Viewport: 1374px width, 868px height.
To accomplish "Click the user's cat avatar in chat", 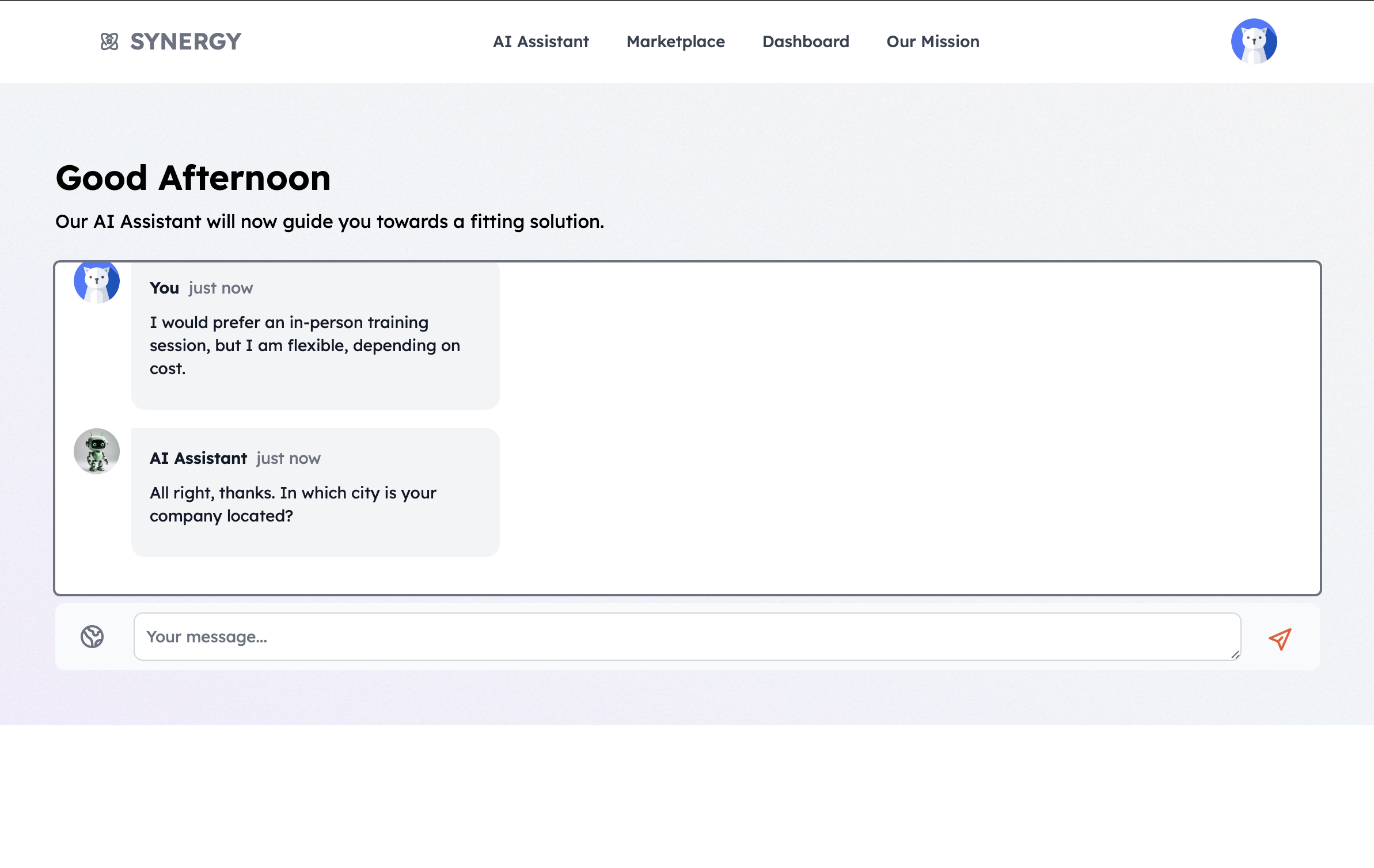I will tap(97, 282).
